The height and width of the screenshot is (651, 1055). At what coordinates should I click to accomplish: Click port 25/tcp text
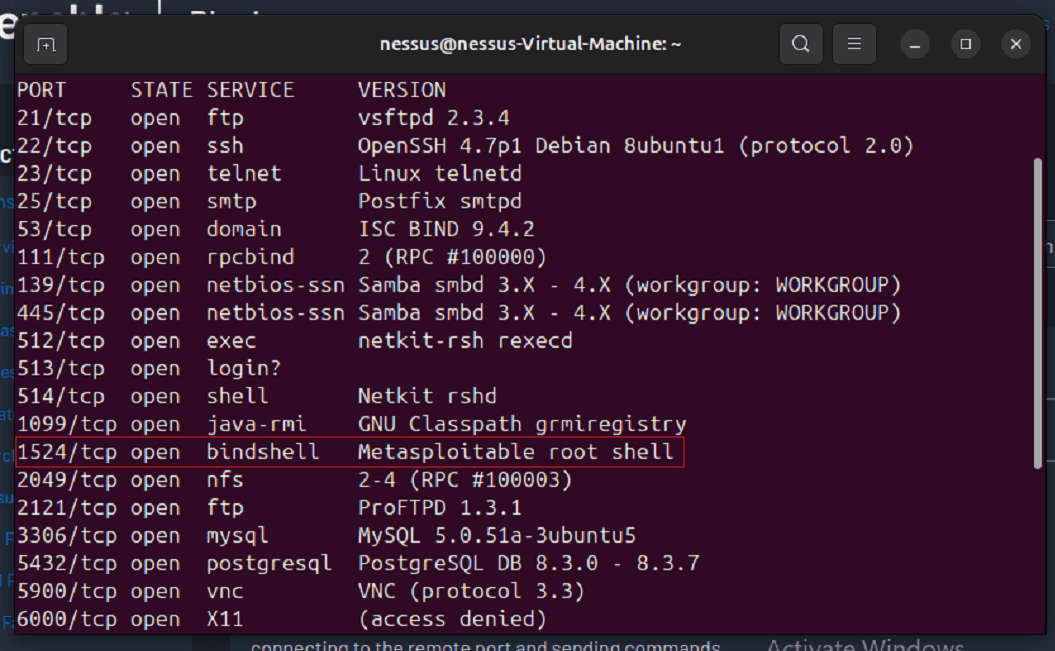coord(54,202)
